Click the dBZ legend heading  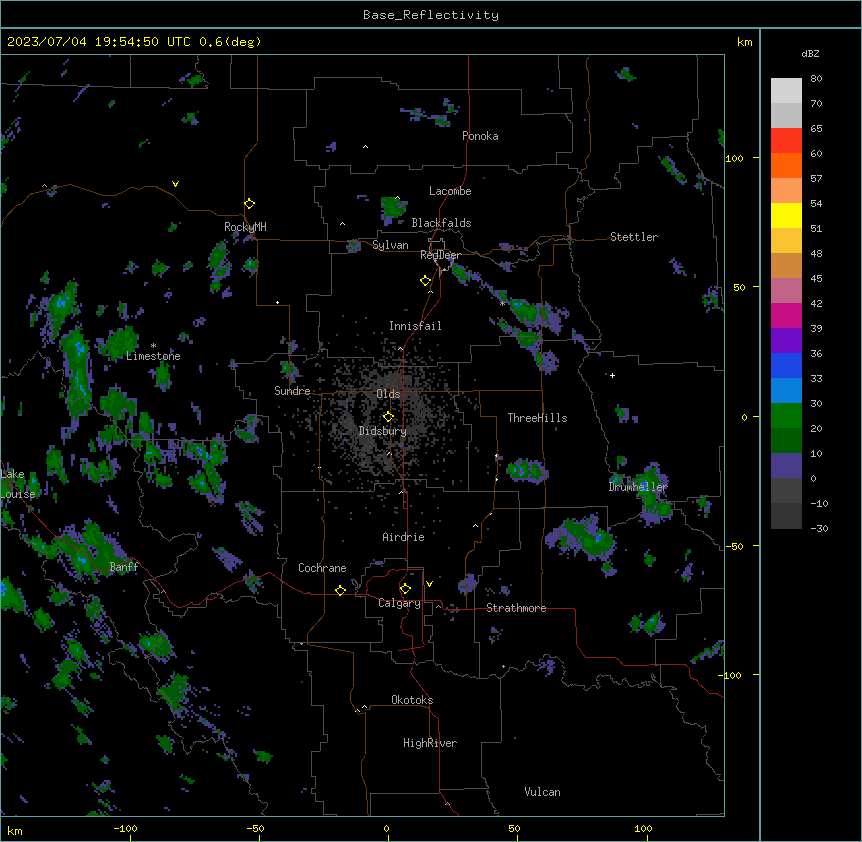coord(810,53)
